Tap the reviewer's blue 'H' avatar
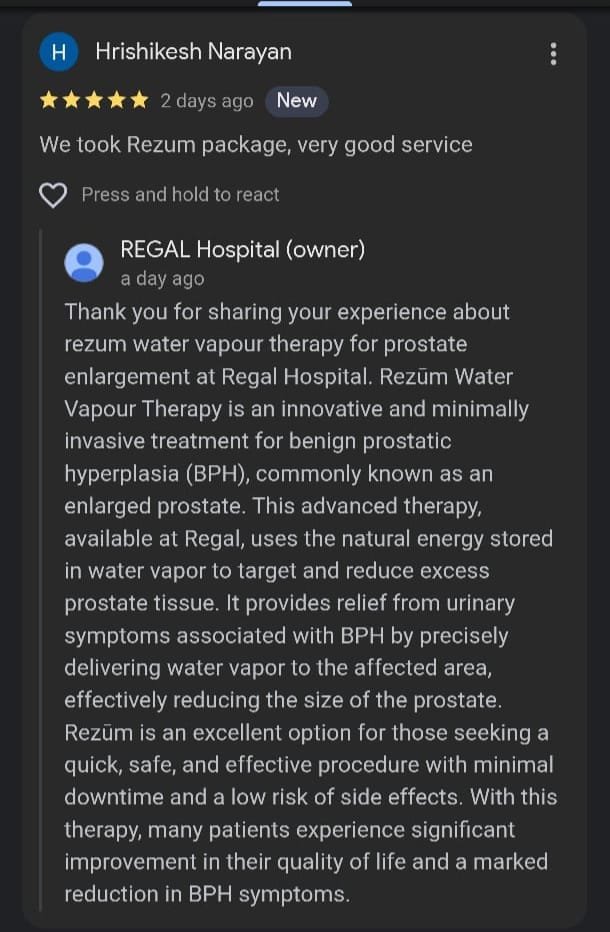Screen dimensions: 610x932 (58, 53)
